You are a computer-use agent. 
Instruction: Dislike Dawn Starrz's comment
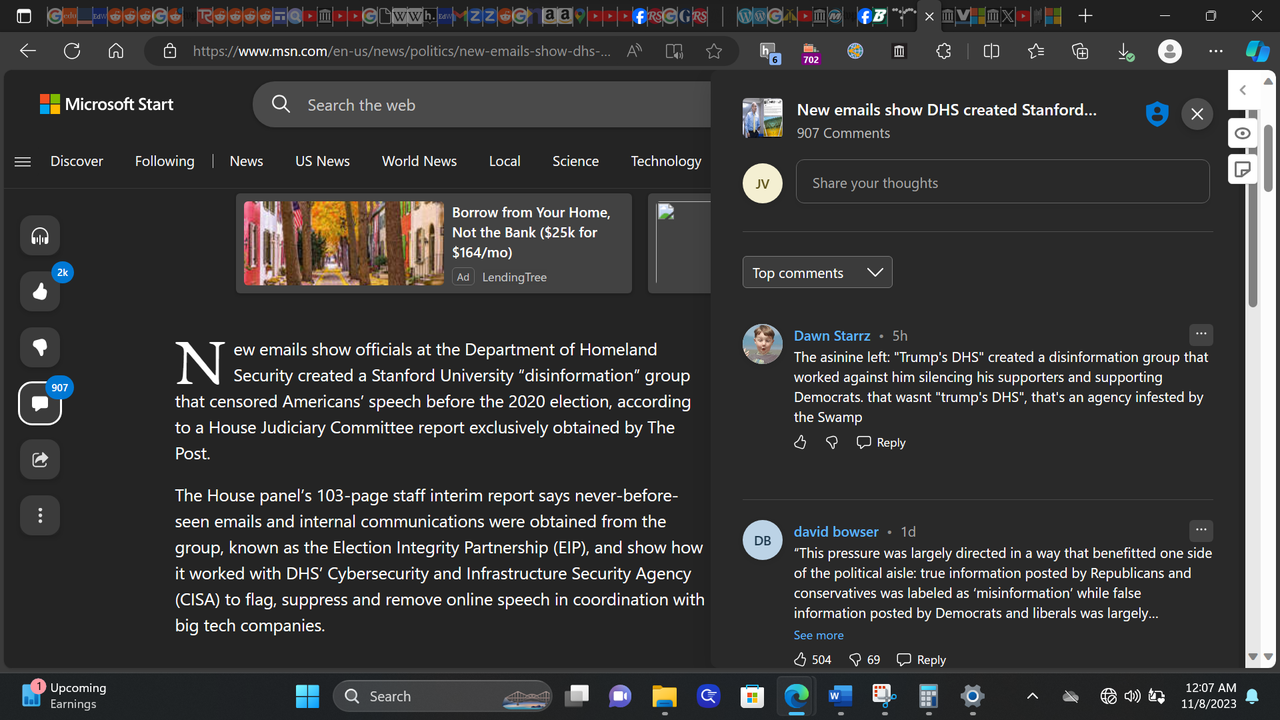click(832, 442)
